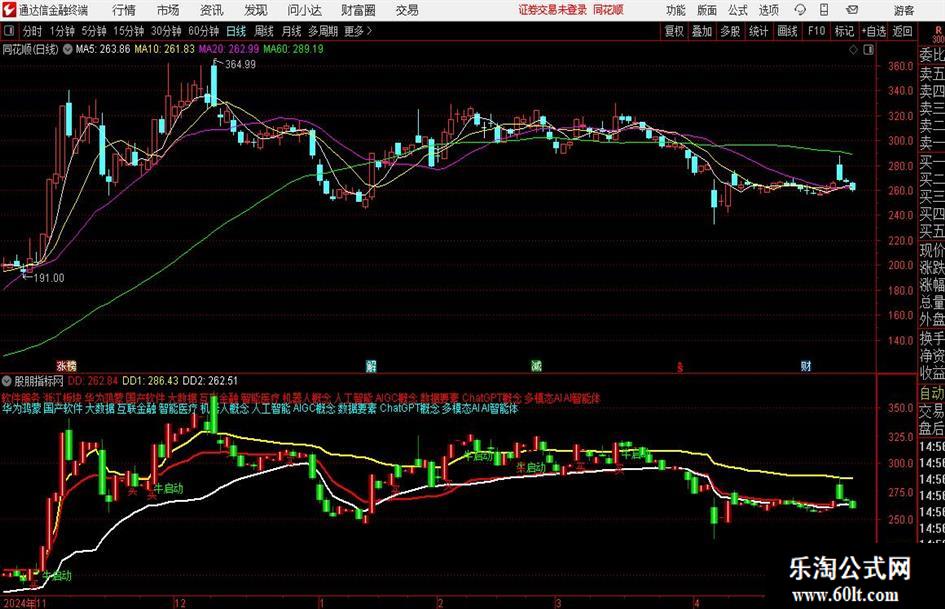Click the F10 toolbar button
The width and height of the screenshot is (945, 609).
(816, 31)
